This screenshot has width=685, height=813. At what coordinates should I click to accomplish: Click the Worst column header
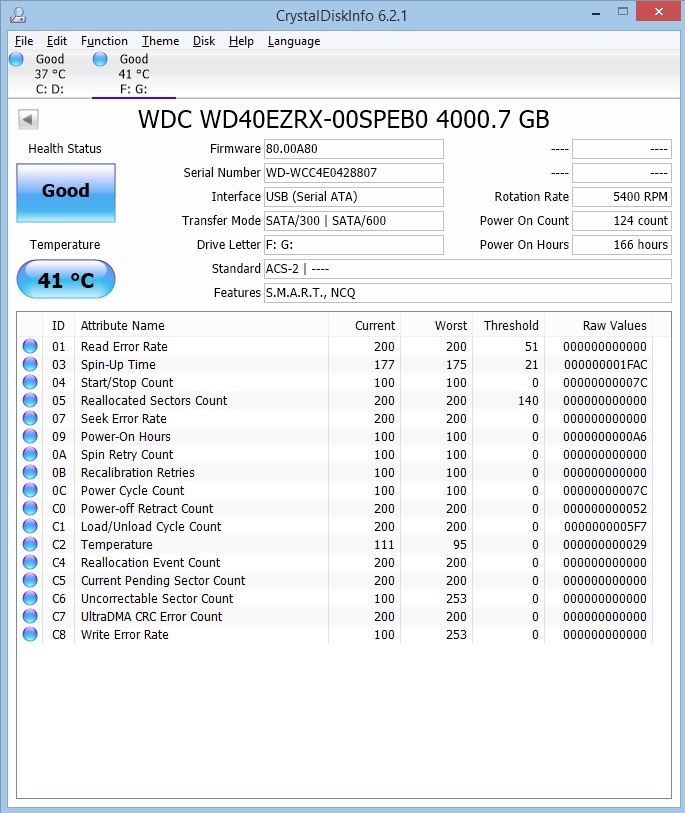436,326
